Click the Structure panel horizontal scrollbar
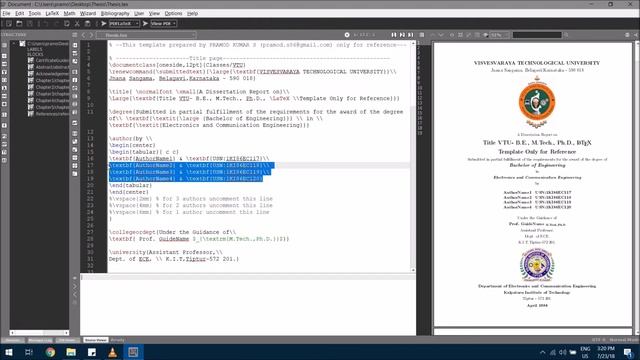 coord(40,333)
